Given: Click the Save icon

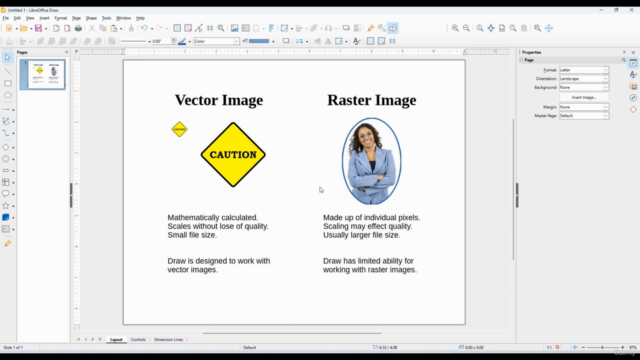Looking at the screenshot, I should tap(38, 28).
